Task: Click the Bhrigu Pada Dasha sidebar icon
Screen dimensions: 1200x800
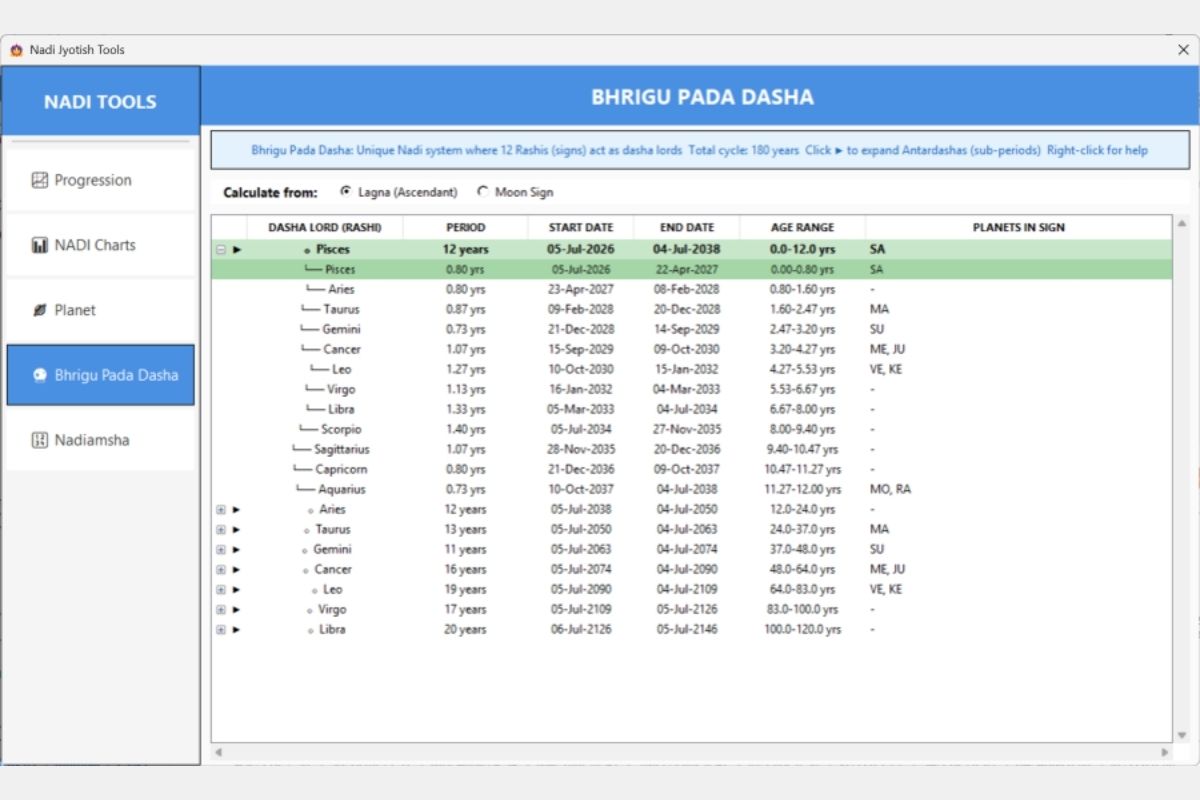Action: (40, 375)
